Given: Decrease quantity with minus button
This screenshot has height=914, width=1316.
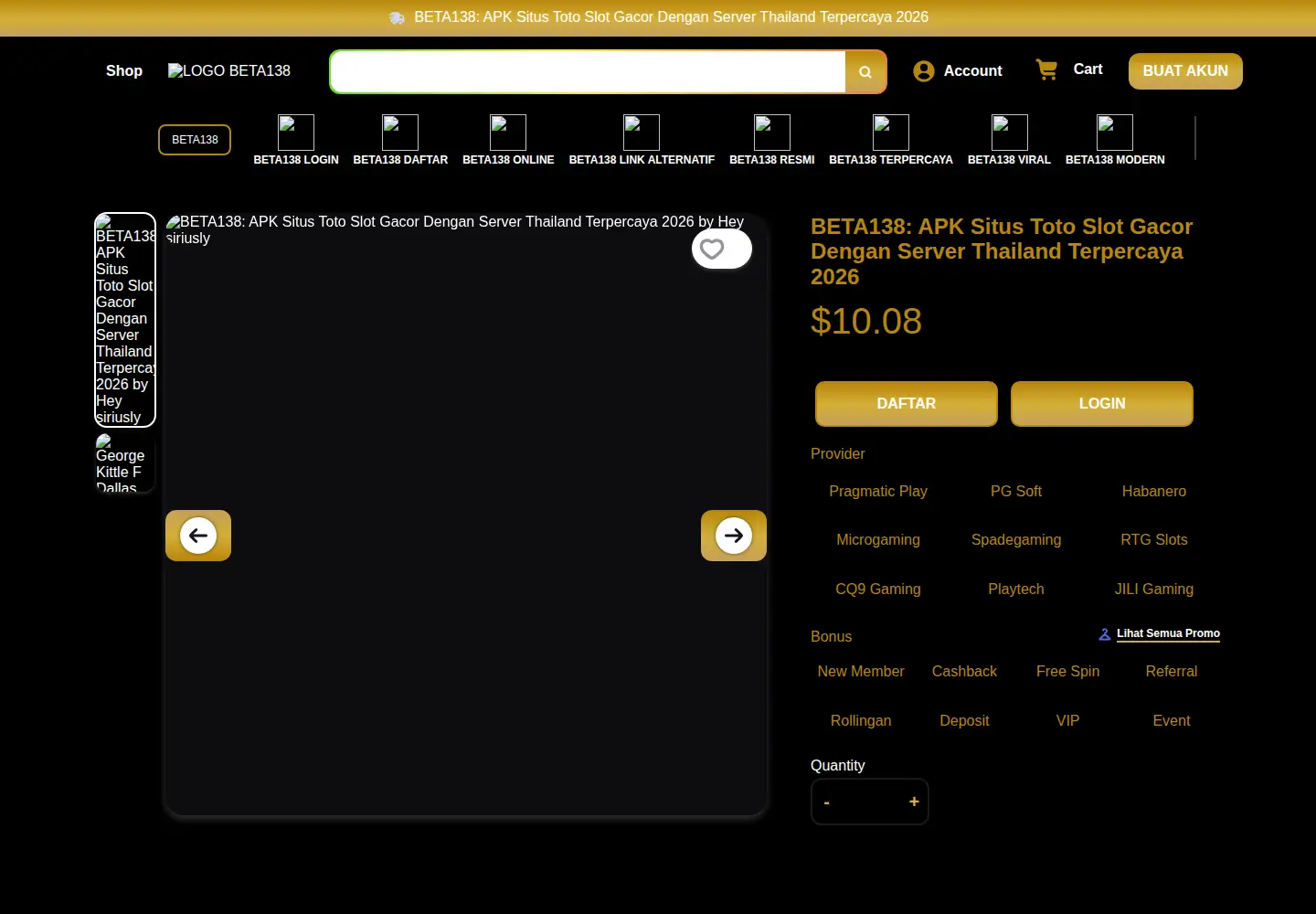Looking at the screenshot, I should pos(827,802).
